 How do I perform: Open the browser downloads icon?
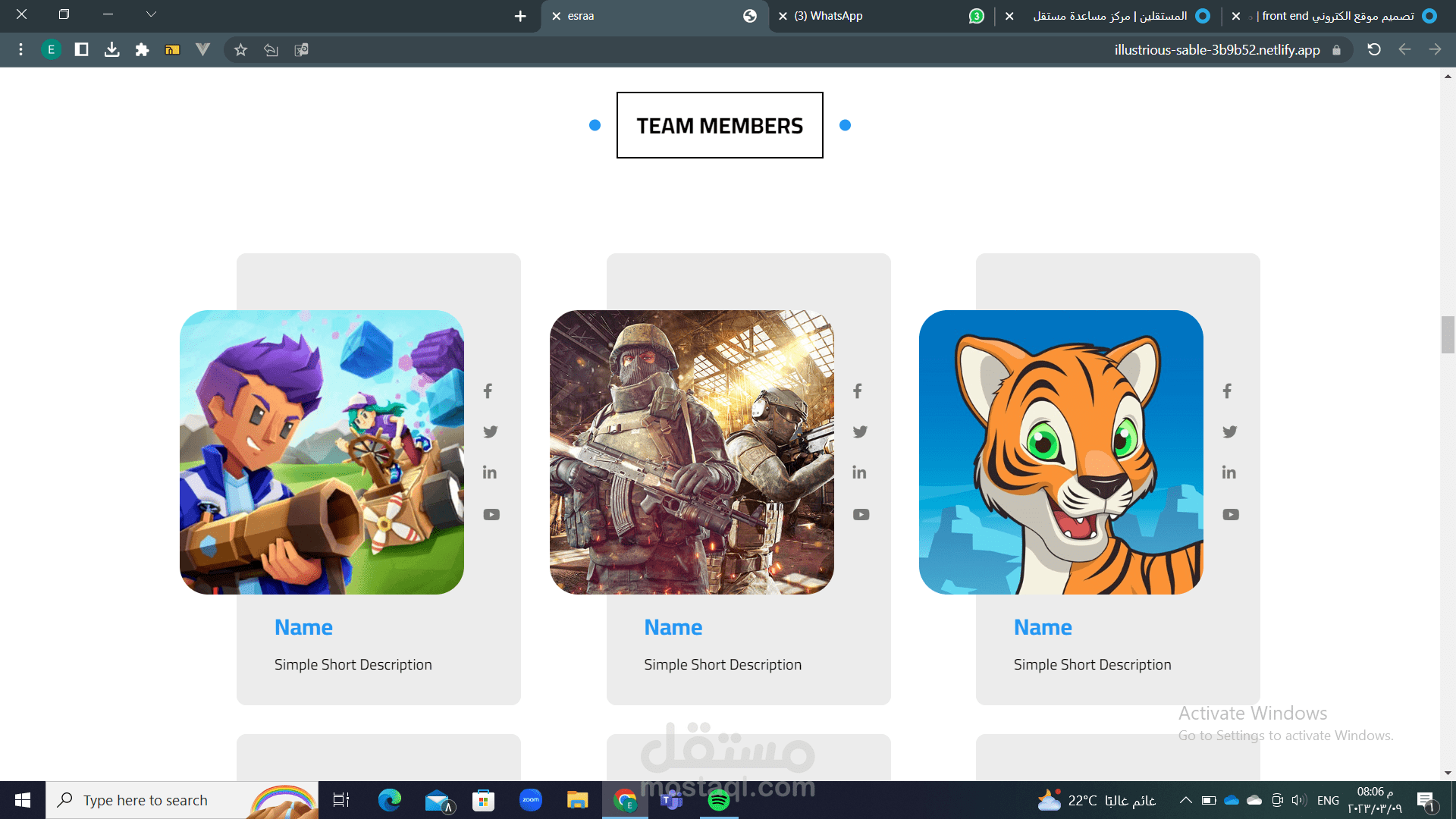(x=111, y=49)
